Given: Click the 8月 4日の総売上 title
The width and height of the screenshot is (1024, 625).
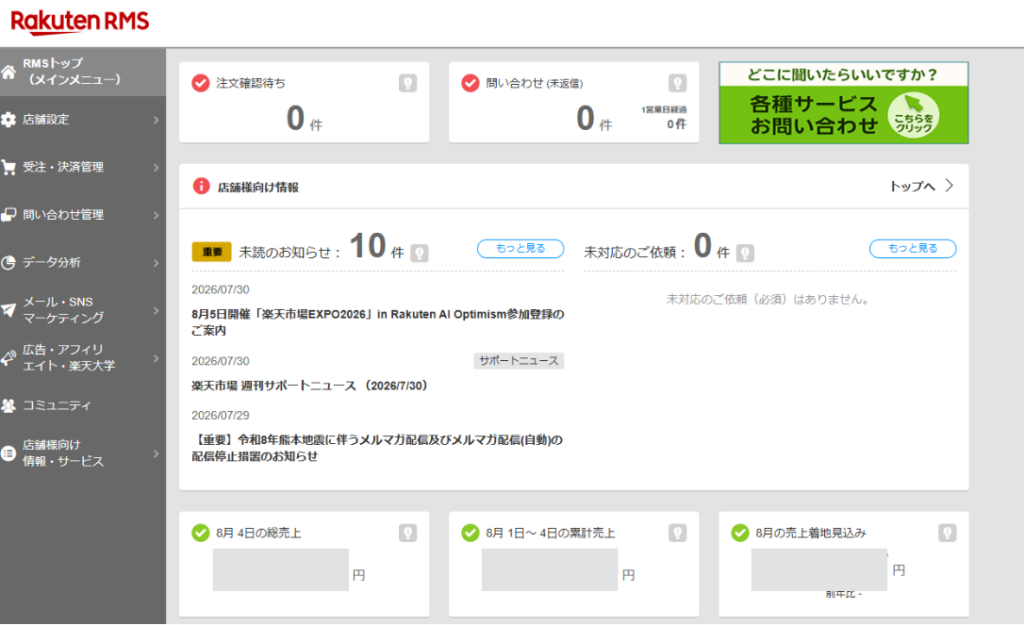Looking at the screenshot, I should (259, 533).
